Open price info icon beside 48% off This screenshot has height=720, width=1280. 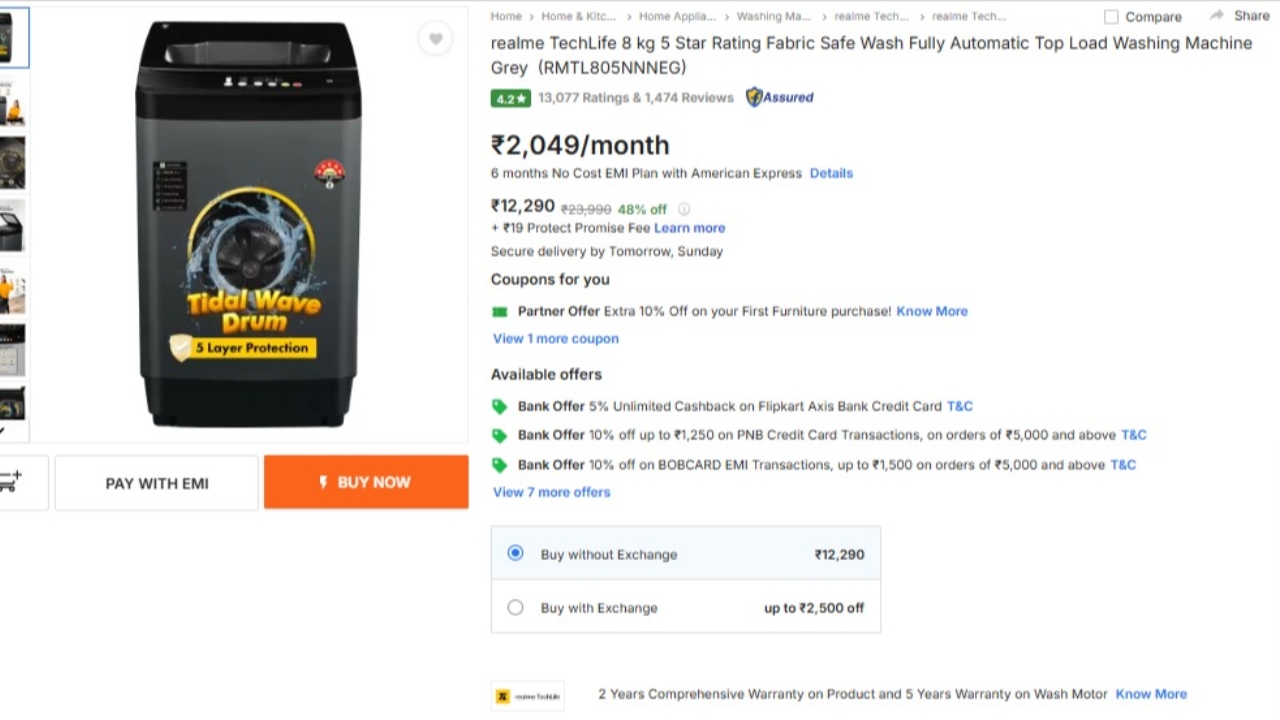pyautogui.click(x=684, y=209)
